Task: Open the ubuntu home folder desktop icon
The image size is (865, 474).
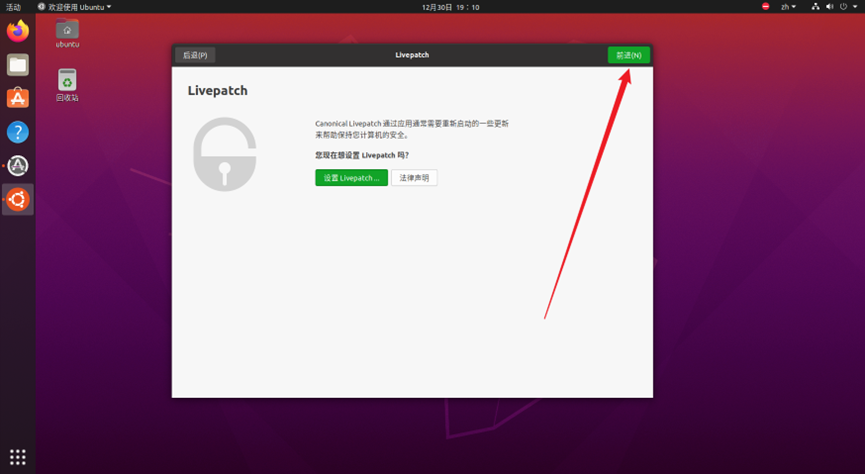Action: [67, 33]
